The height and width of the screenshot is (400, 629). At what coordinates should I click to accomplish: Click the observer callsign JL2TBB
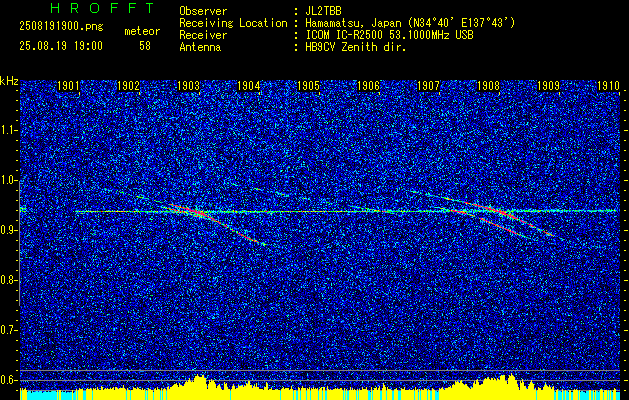[x=323, y=11]
